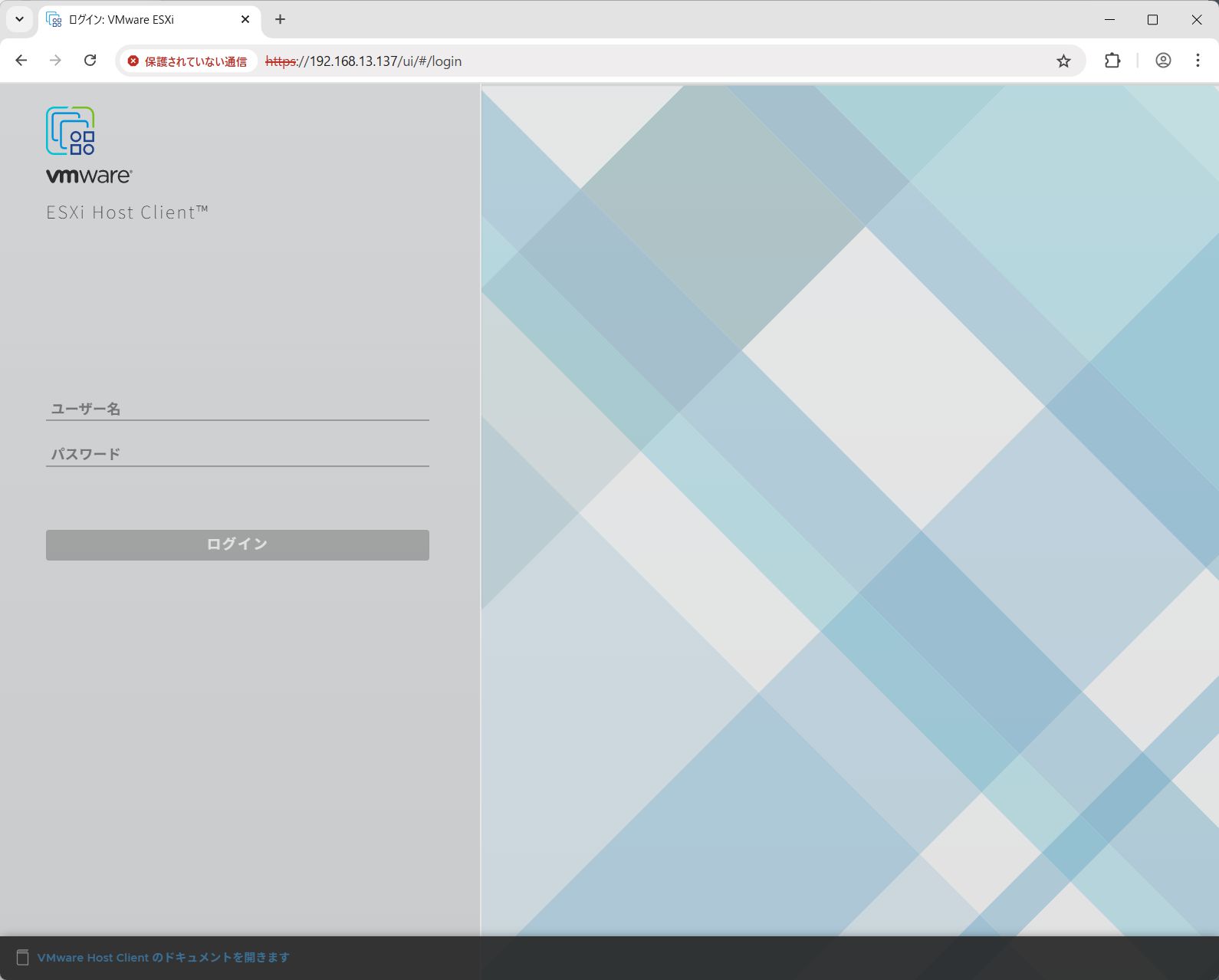Minimize the browser window

pyautogui.click(x=1109, y=20)
